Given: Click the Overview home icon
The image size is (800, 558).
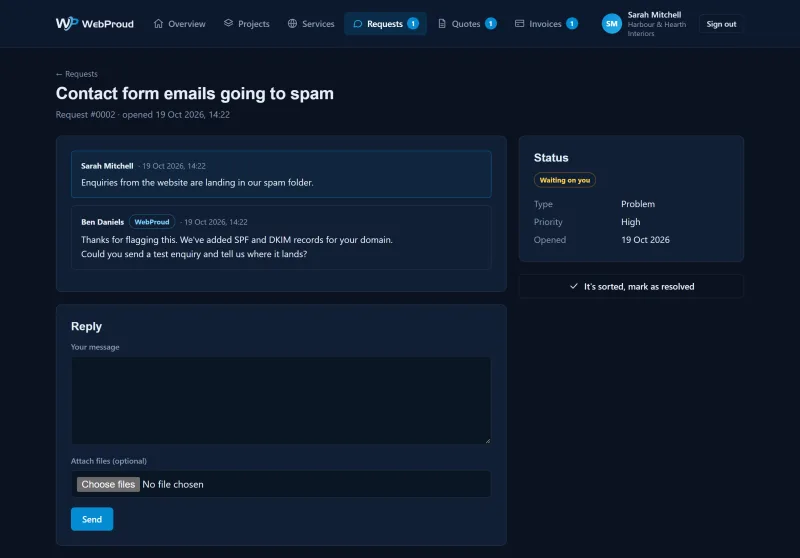Looking at the screenshot, I should point(158,23).
